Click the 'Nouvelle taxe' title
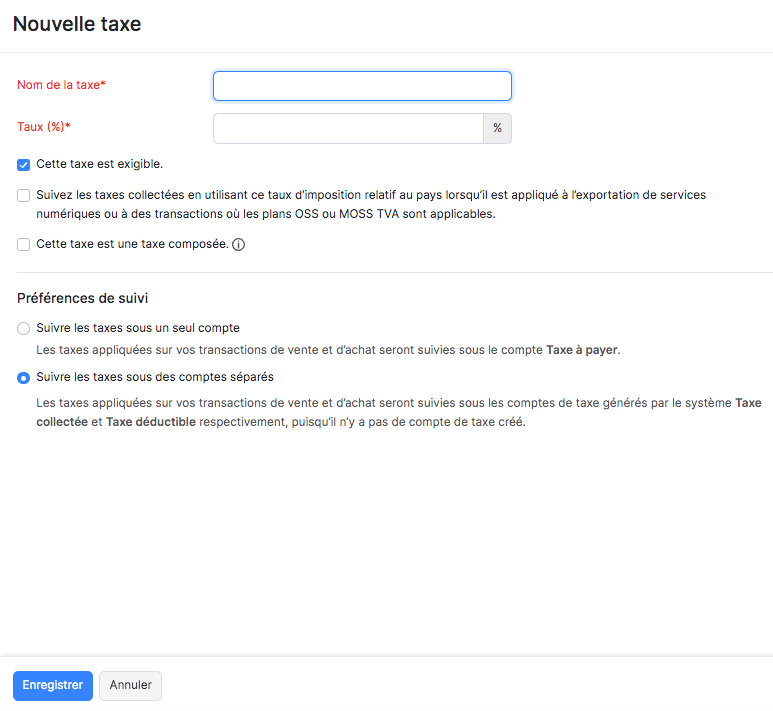 point(77,24)
